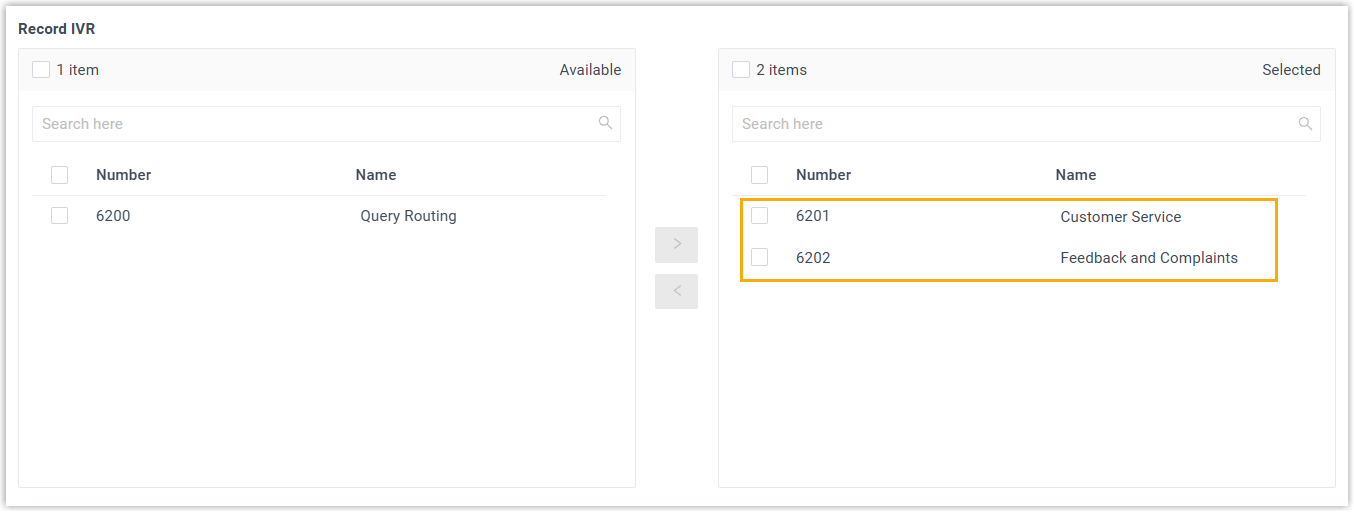This screenshot has width=1354, height=512.
Task: Focus the Available list search field
Action: click(x=310, y=124)
